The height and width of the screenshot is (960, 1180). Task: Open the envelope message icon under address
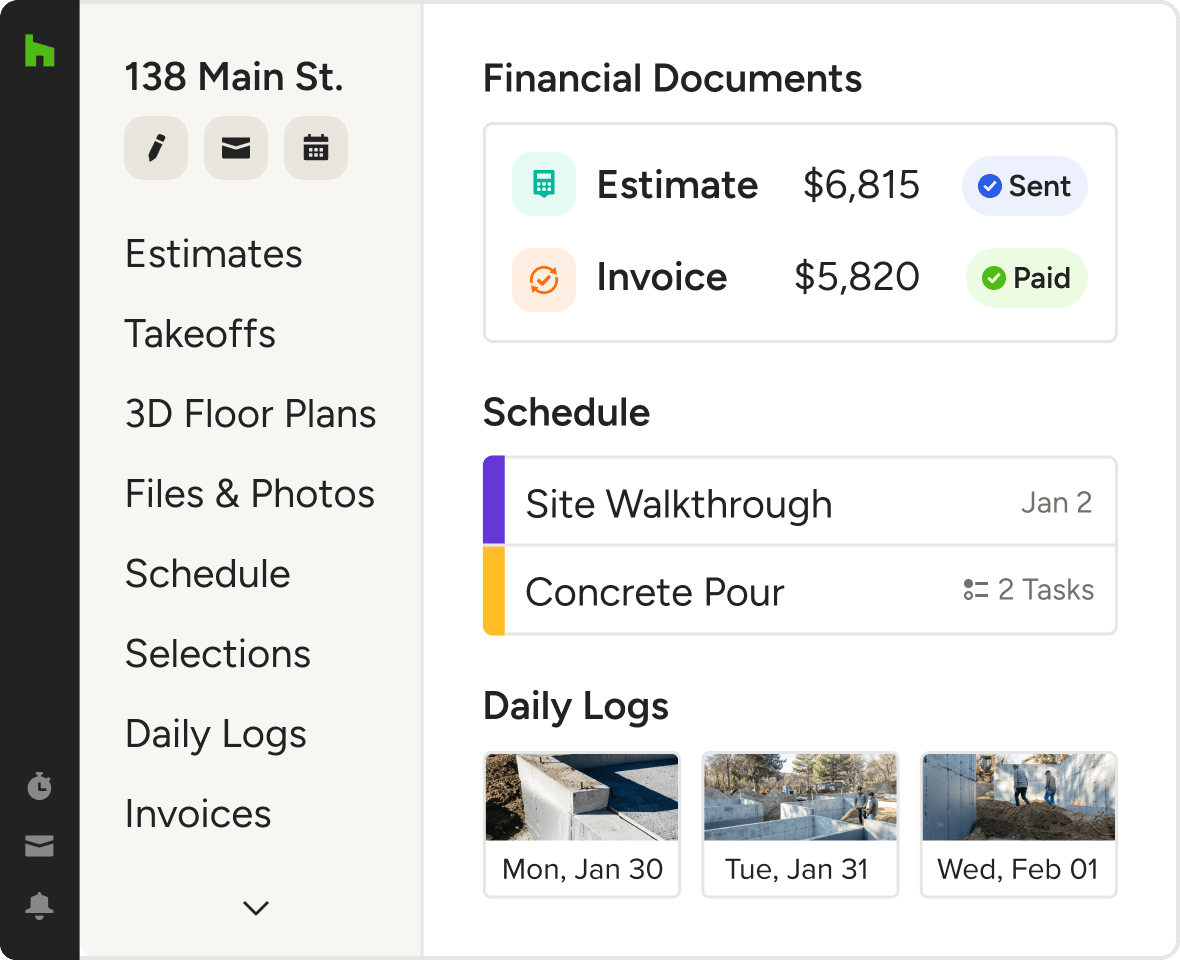pos(236,149)
